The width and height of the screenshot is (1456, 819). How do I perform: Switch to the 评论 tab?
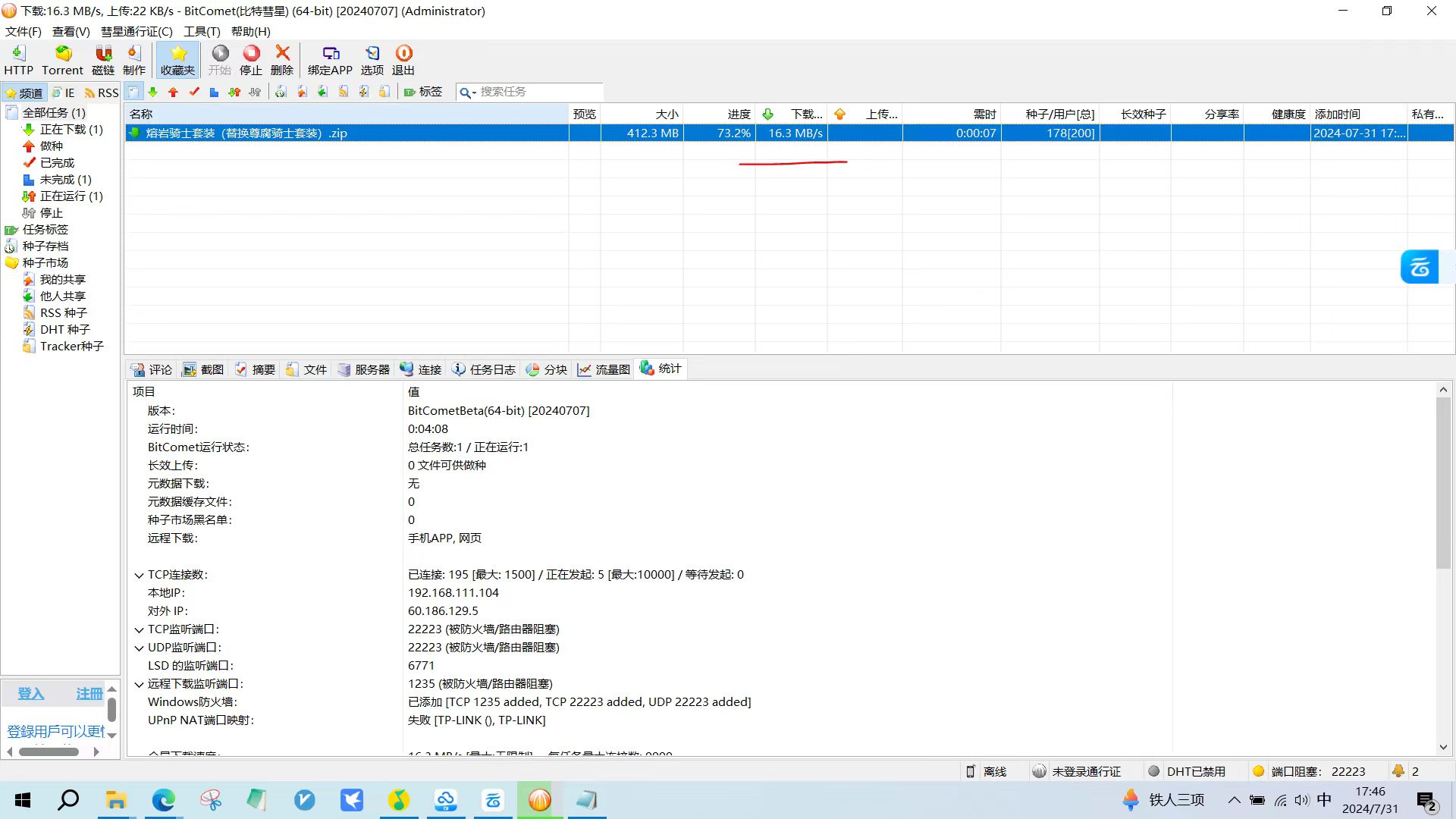click(152, 369)
